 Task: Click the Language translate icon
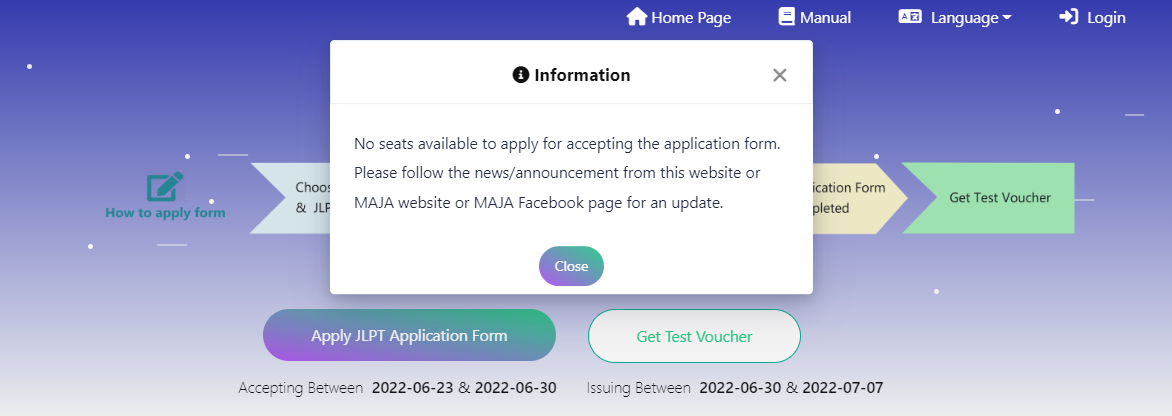click(x=910, y=16)
